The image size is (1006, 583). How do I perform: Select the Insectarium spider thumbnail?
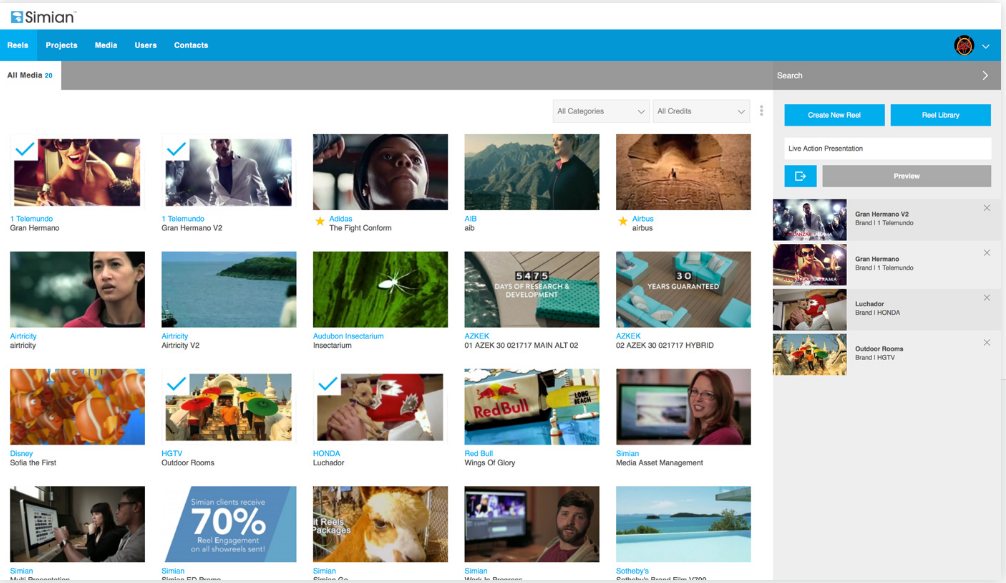coord(380,289)
